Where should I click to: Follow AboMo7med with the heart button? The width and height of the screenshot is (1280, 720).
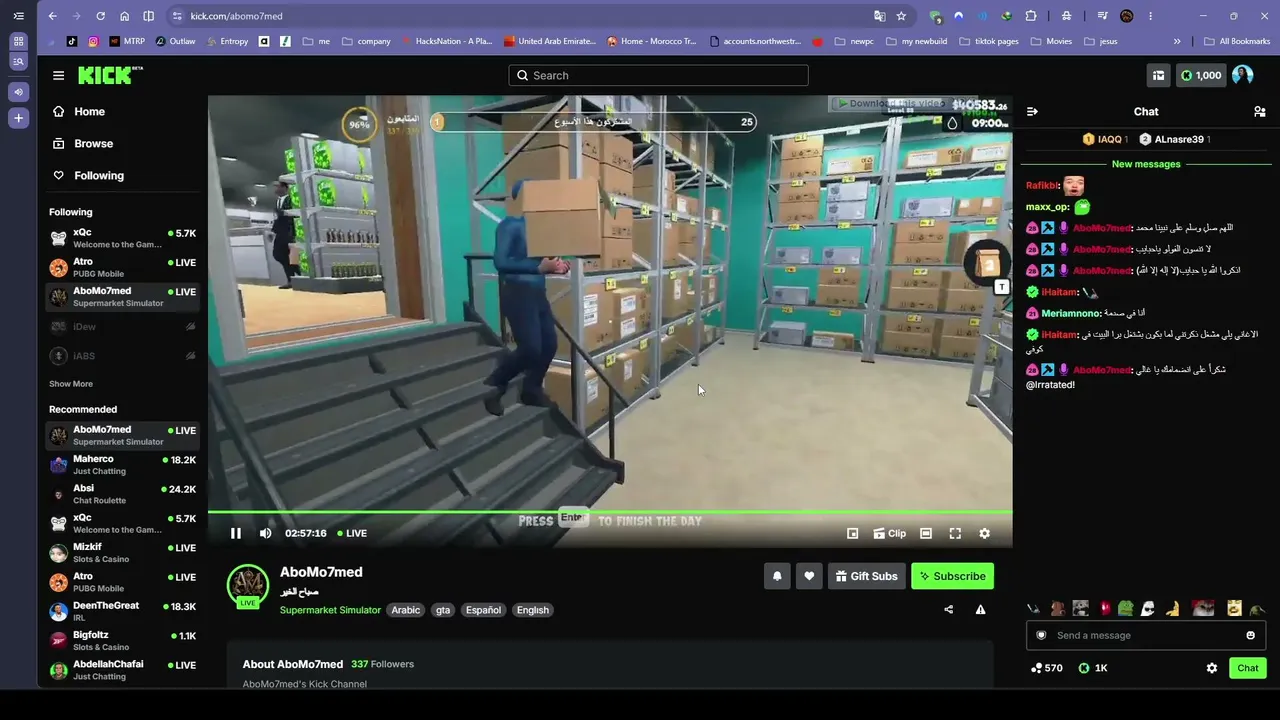click(809, 576)
